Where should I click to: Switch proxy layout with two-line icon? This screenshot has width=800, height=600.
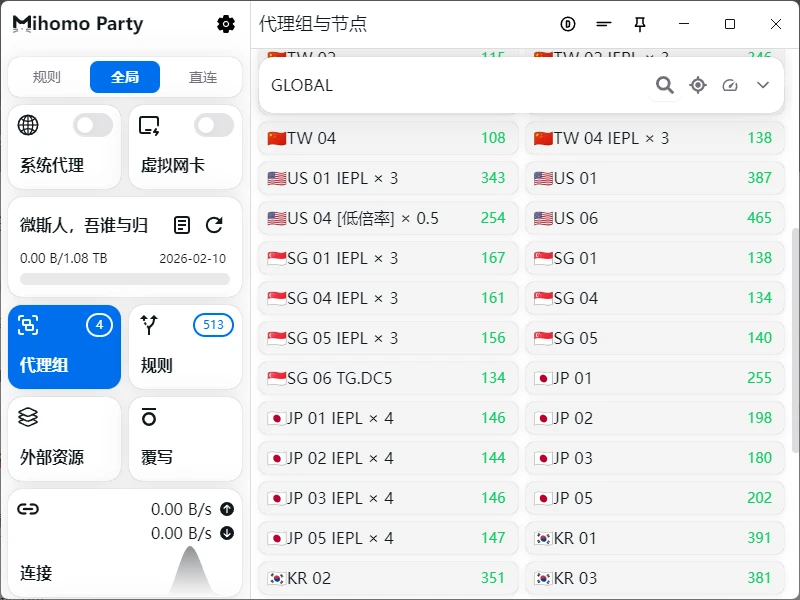click(x=604, y=24)
